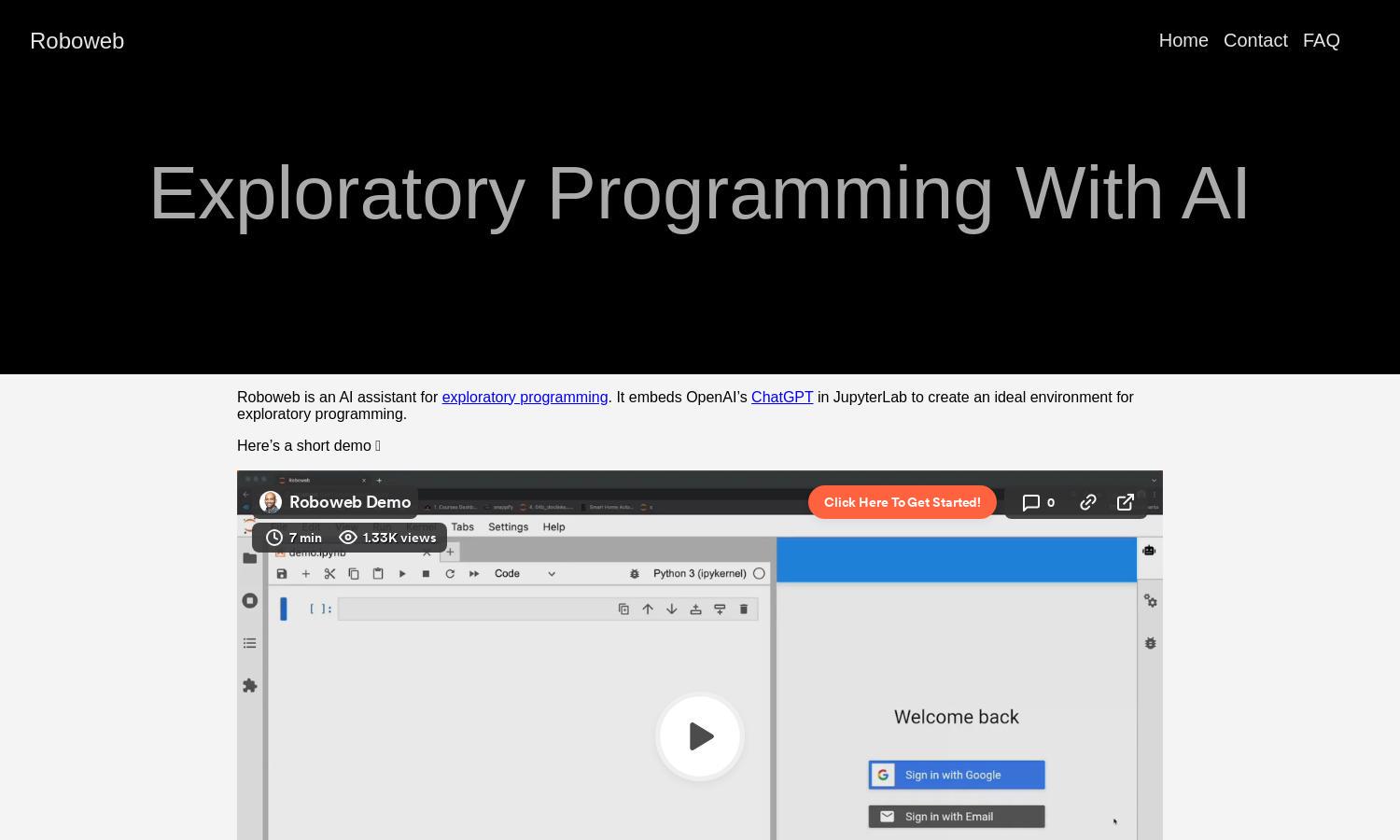The height and width of the screenshot is (840, 1400).
Task: Open the video comments counter
Action: click(1039, 502)
